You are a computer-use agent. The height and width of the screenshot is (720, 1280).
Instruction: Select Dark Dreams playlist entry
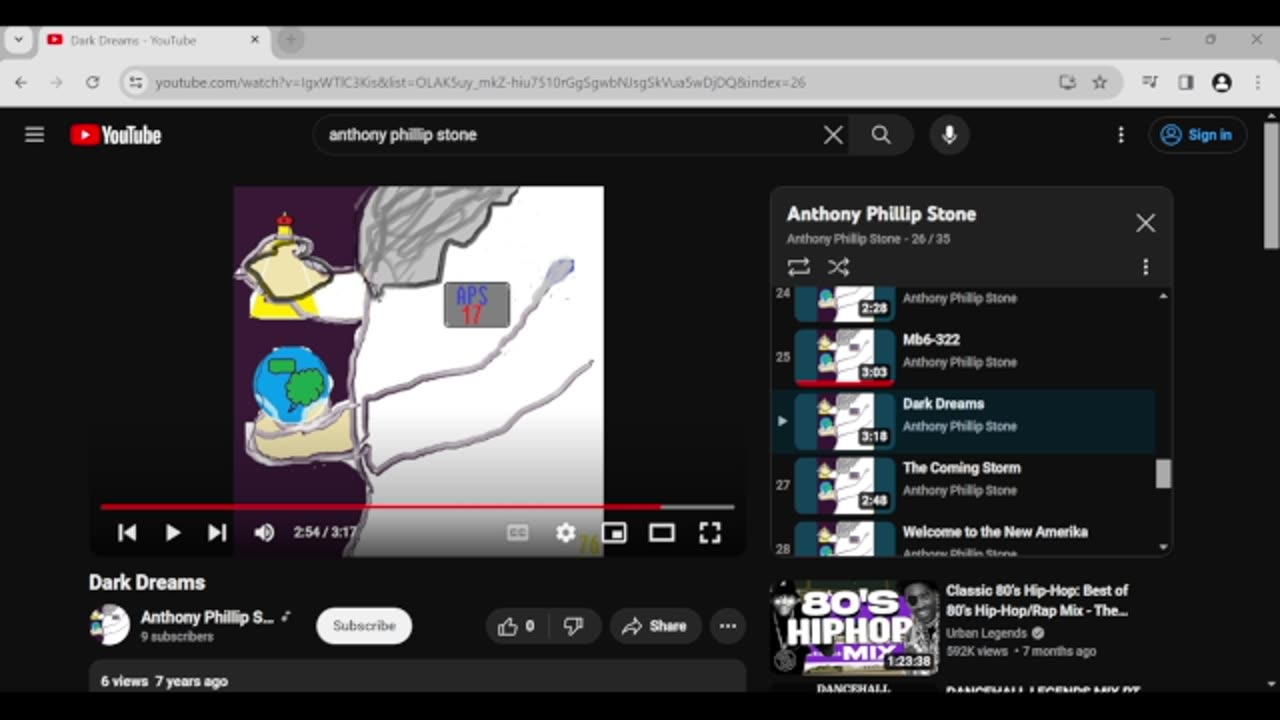coord(964,421)
